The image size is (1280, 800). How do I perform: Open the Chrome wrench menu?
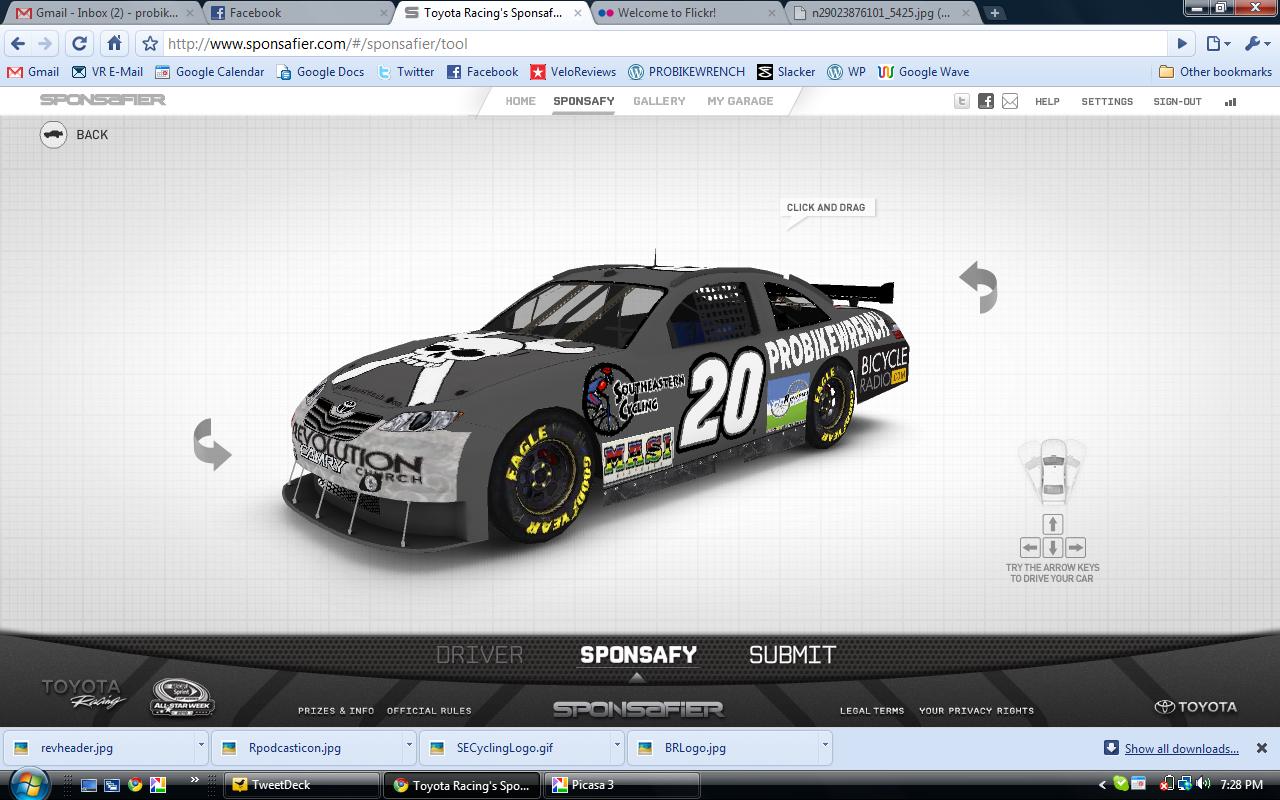coord(1256,44)
